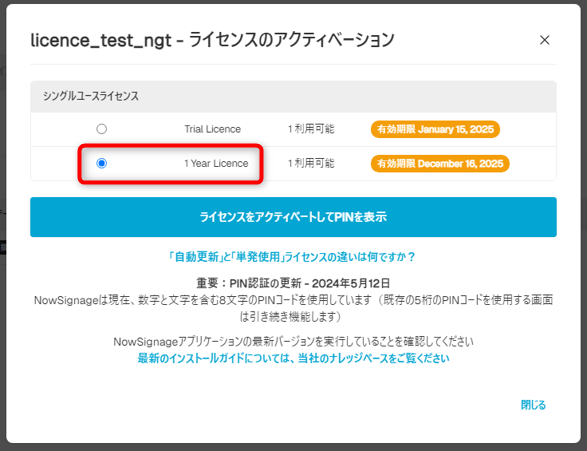This screenshot has width=587, height=451.
Task: Open the 最新のインストールガイド knowledge base link
Action: [x=293, y=358]
